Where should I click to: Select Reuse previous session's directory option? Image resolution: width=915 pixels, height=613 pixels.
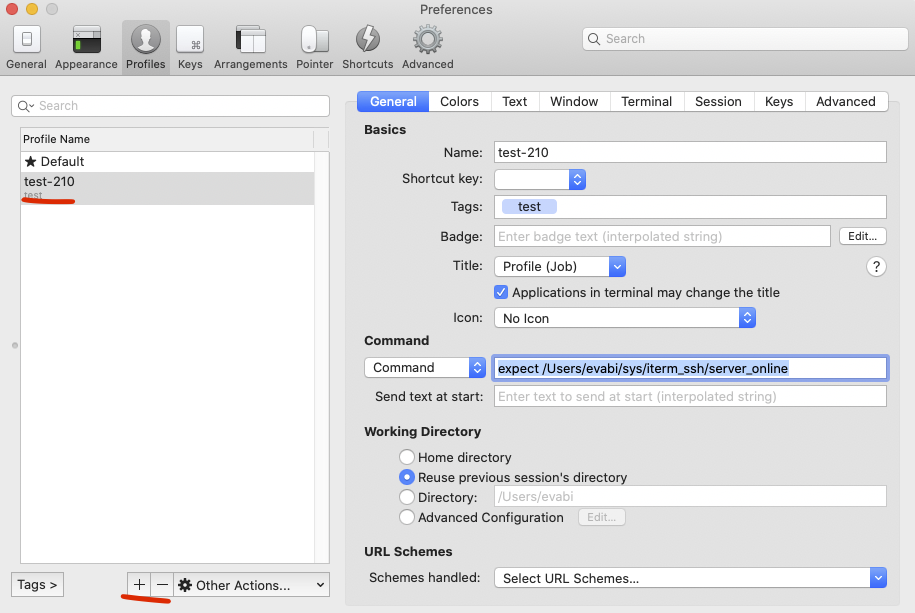(407, 477)
